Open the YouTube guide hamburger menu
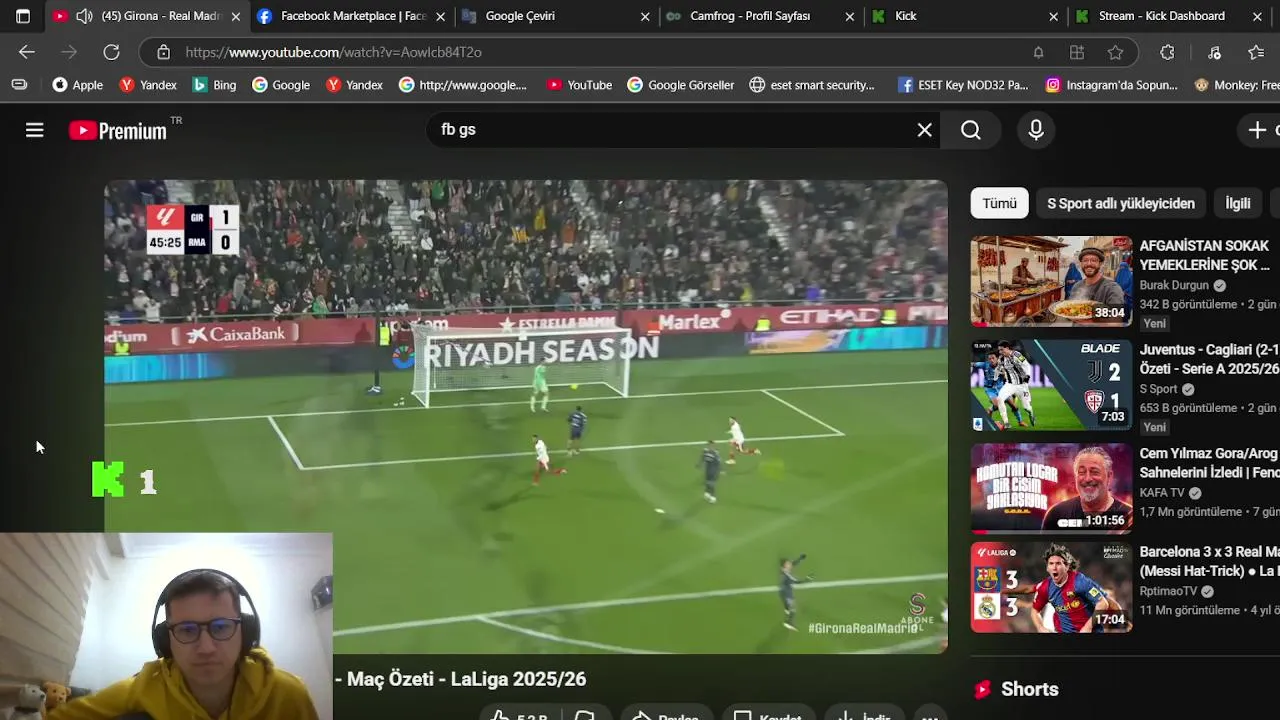The height and width of the screenshot is (720, 1280). point(35,130)
